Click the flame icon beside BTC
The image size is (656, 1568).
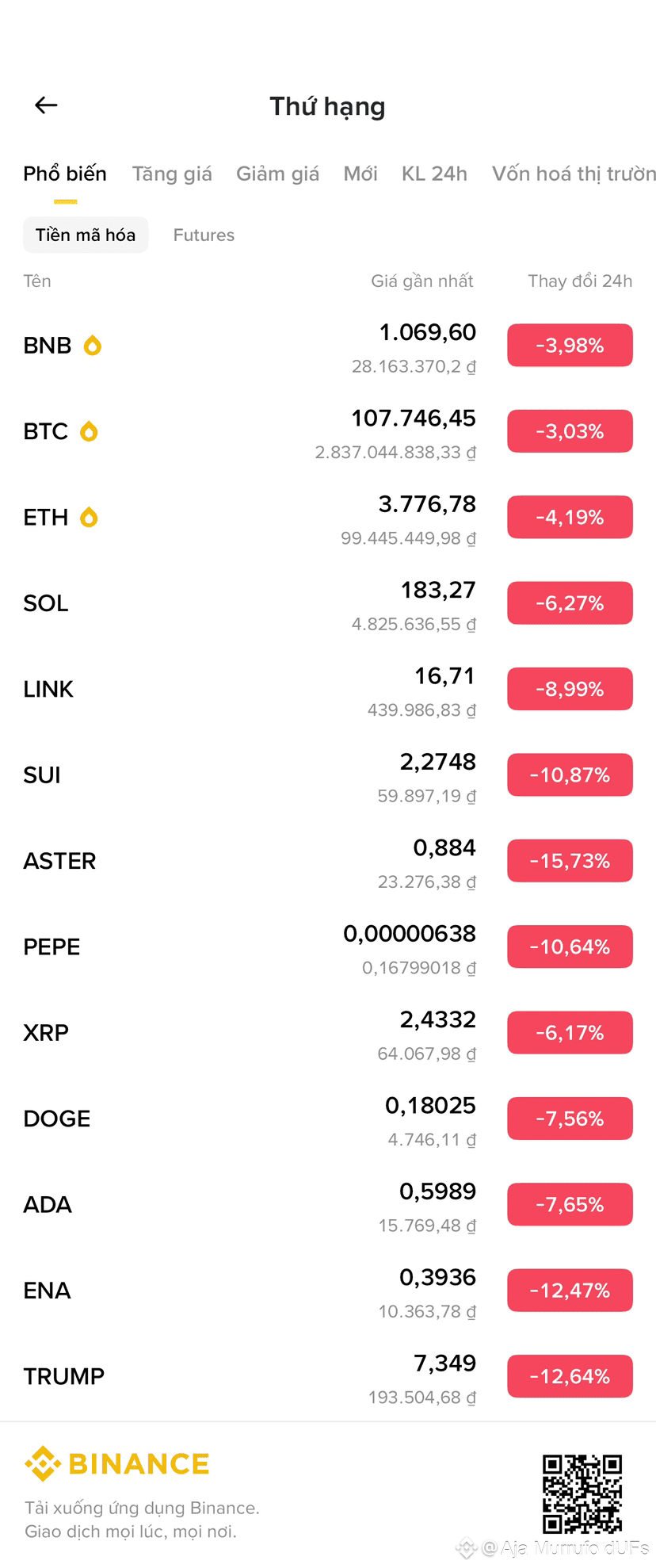click(x=89, y=431)
